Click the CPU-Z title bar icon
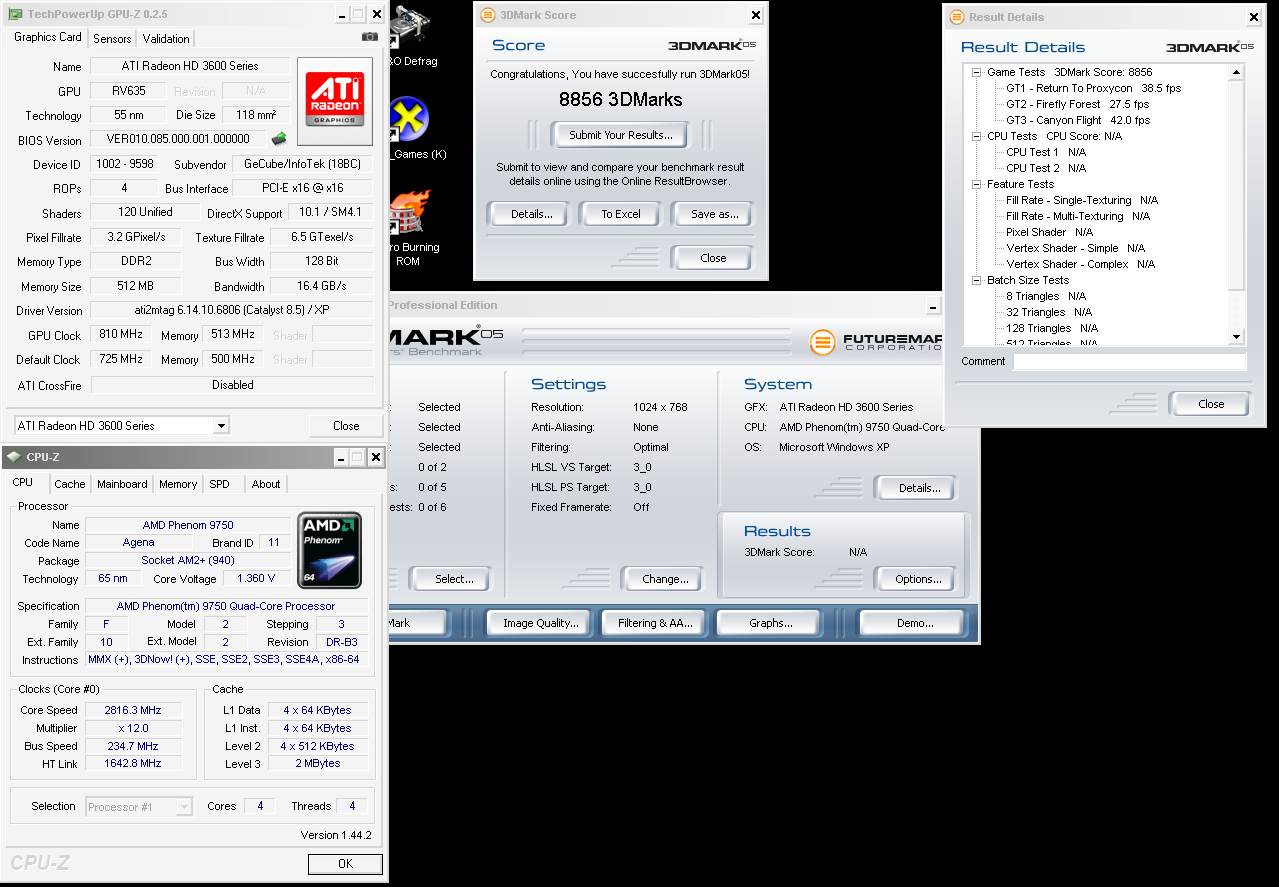 tap(13, 457)
